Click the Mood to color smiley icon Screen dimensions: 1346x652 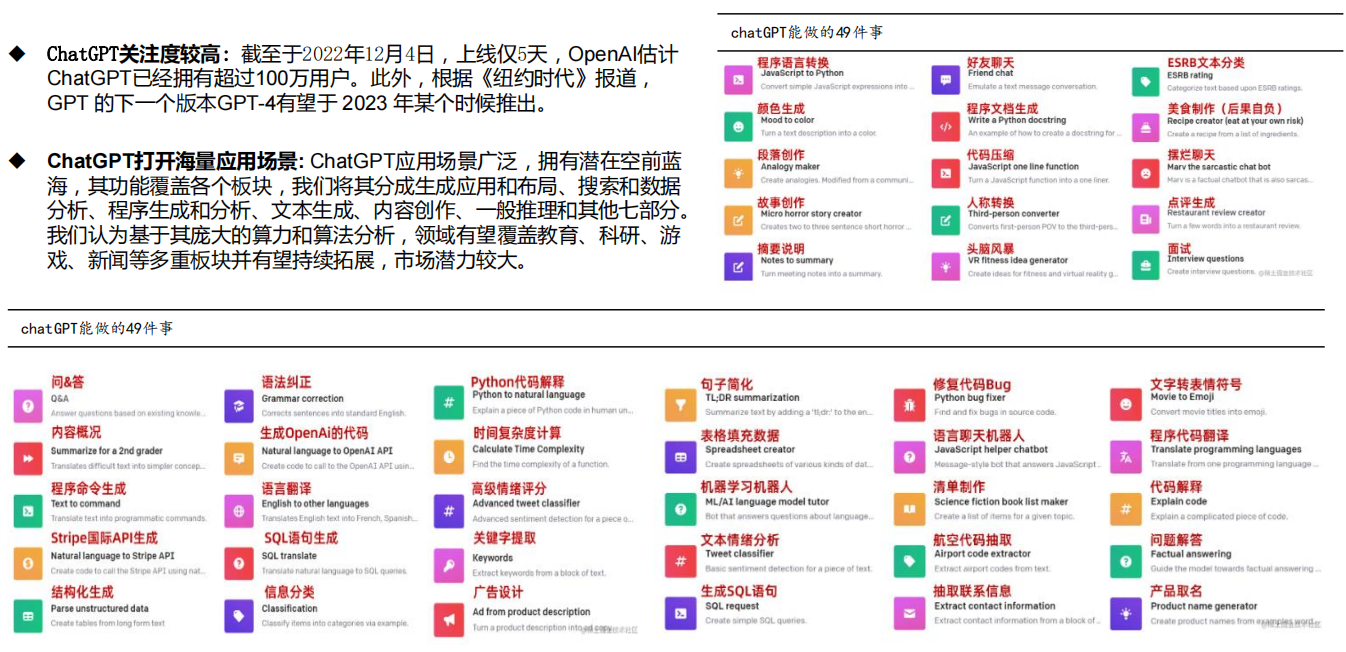coord(738,127)
